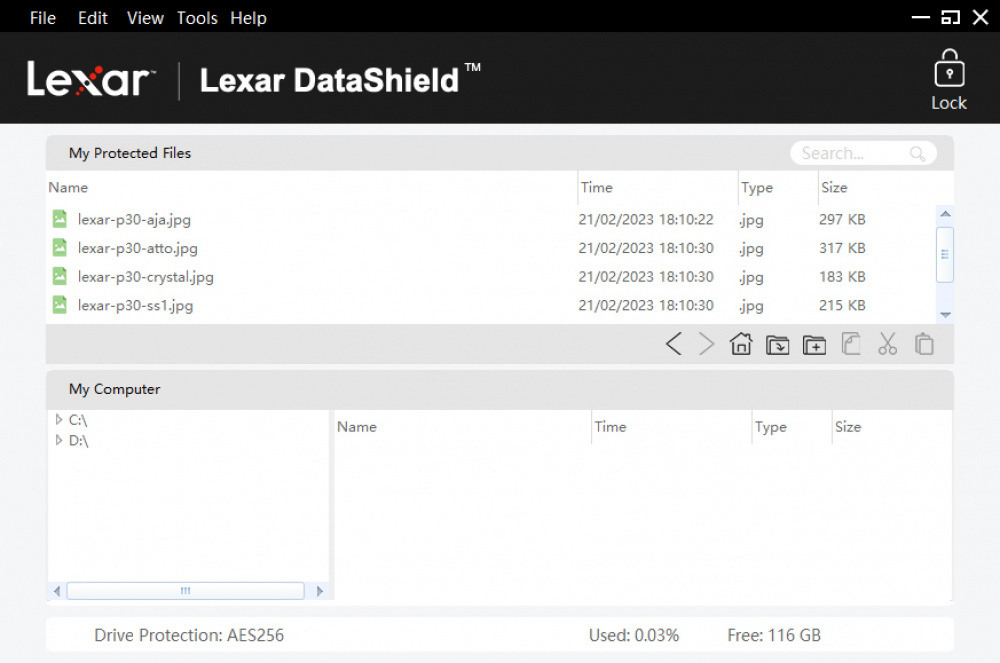Close the Lexar DataShield window

tap(980, 18)
